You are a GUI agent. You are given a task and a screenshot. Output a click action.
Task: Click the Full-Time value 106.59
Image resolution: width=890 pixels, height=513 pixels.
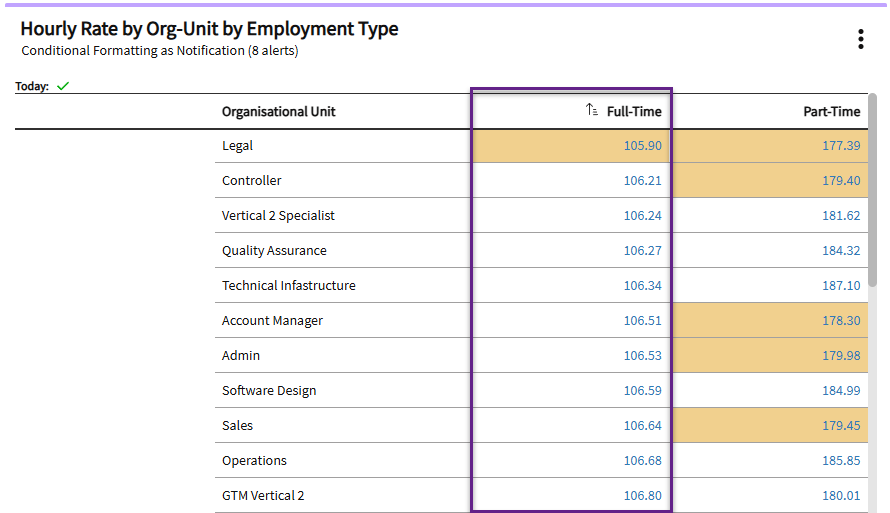[x=643, y=391]
